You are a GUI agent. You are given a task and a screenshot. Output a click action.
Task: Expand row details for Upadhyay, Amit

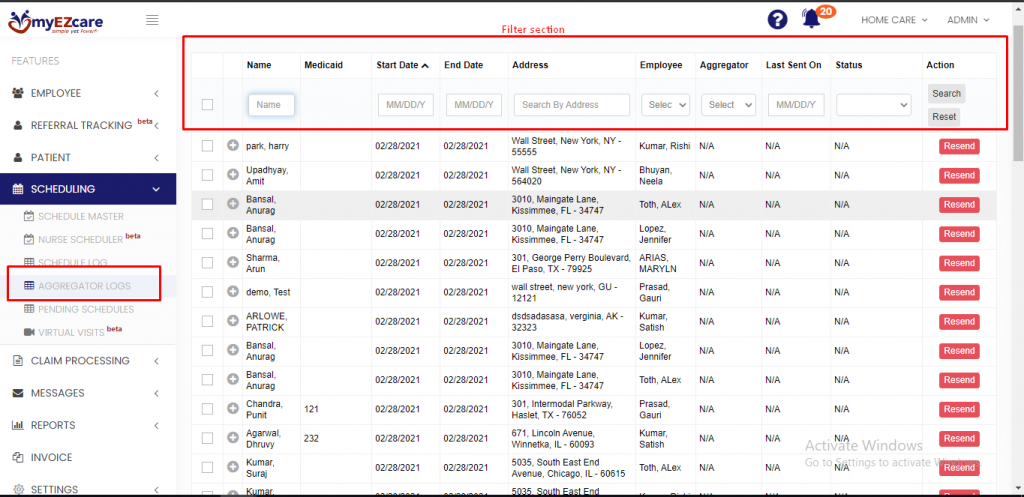pos(232,175)
